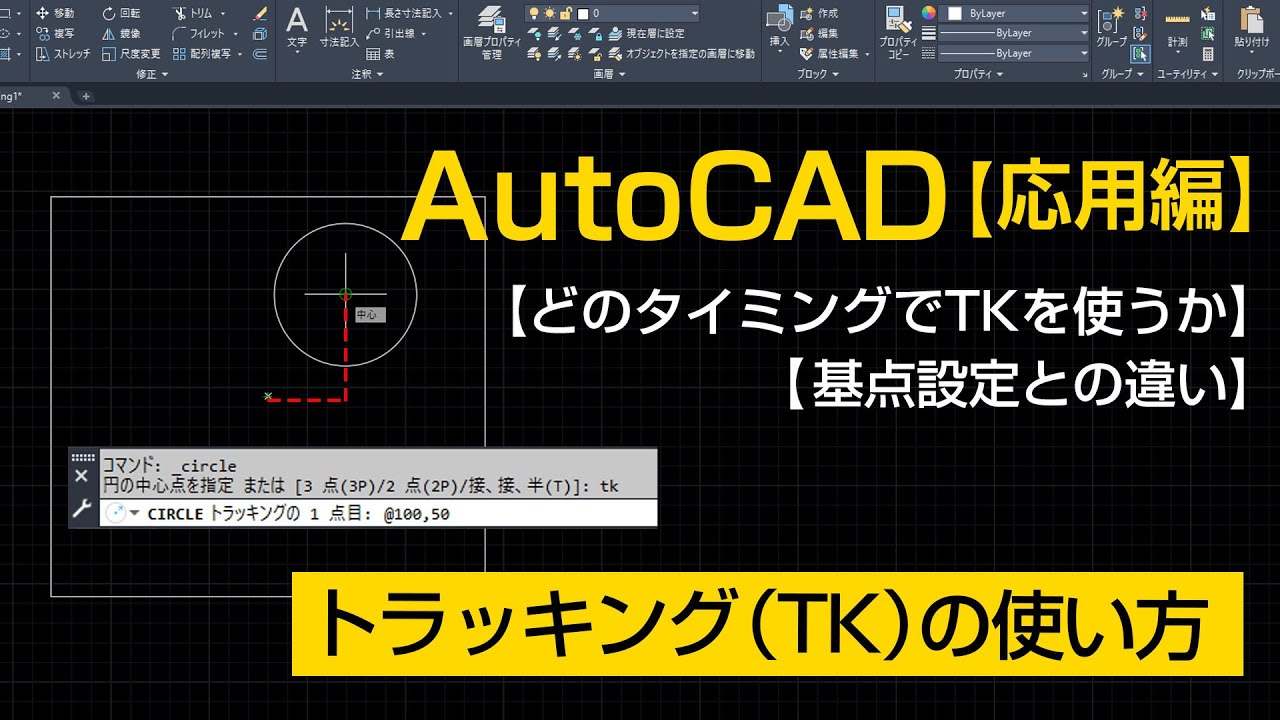Expand the 修正 (Modify) panel
This screenshot has height=720, width=1280.
click(x=152, y=74)
